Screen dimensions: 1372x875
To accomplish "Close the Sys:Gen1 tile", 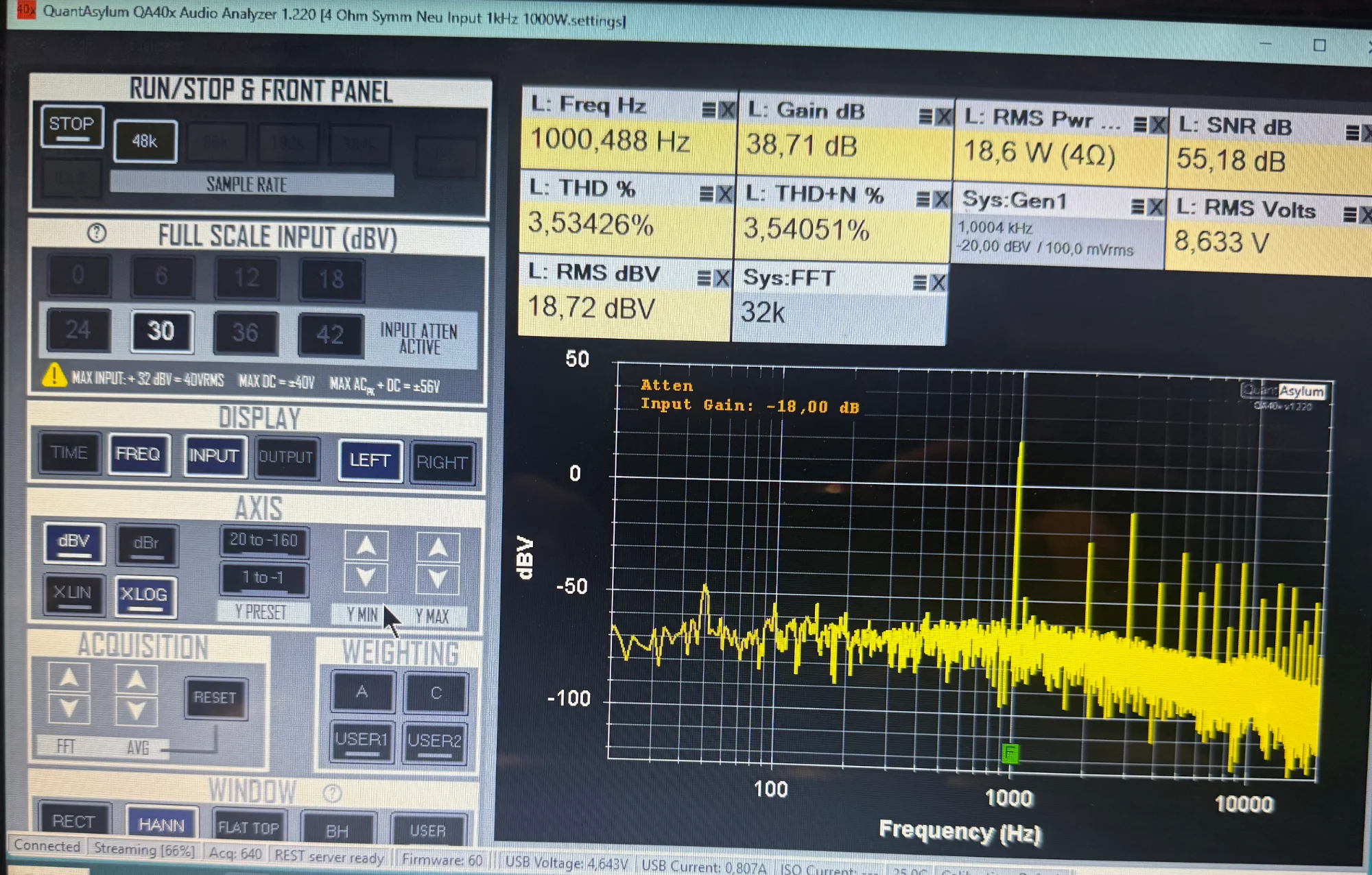I will (1156, 206).
